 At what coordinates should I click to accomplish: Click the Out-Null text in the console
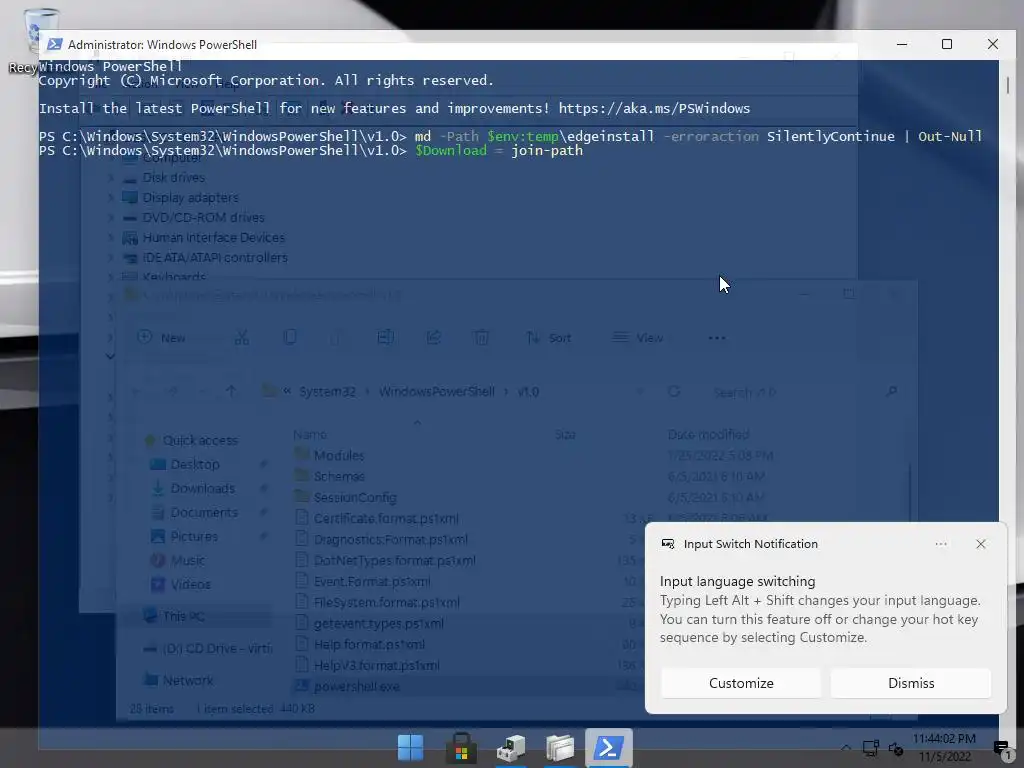950,136
